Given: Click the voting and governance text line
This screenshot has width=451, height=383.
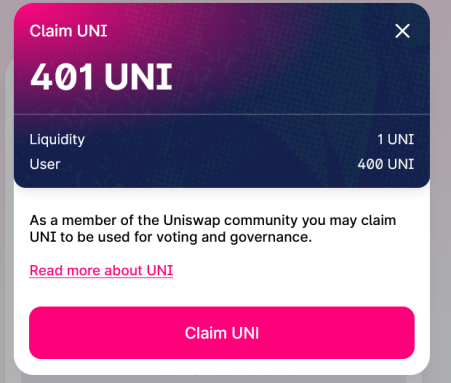Looking at the screenshot, I should click(x=171, y=237).
